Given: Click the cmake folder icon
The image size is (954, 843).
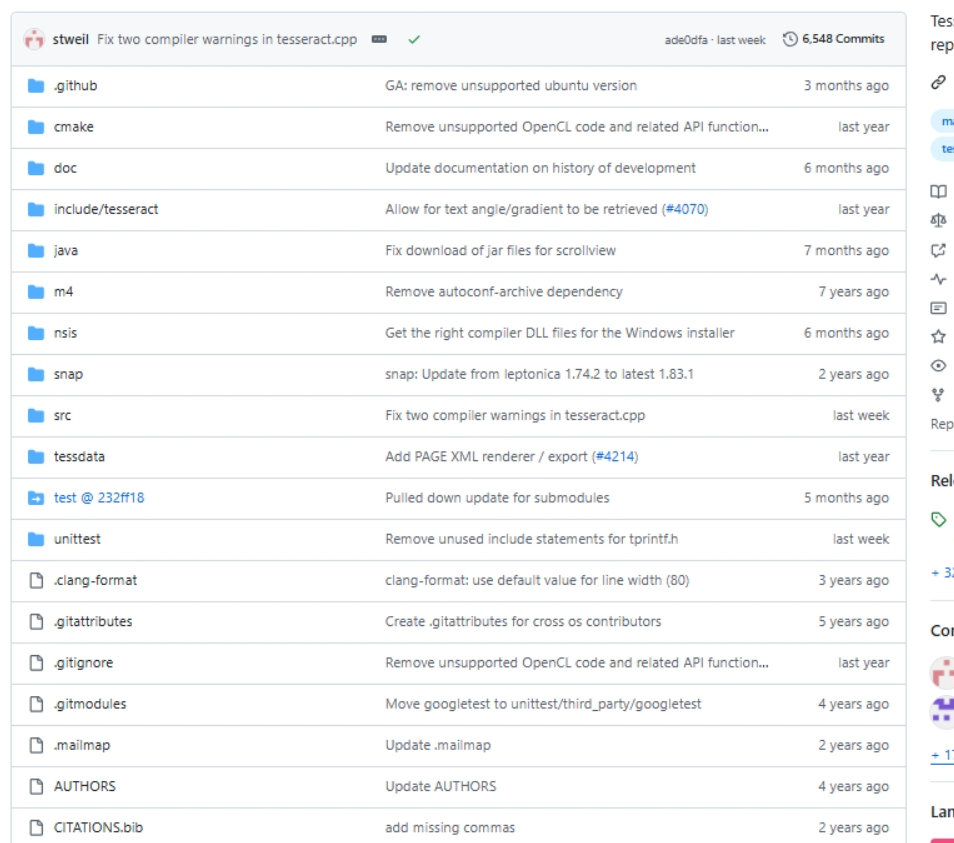Looking at the screenshot, I should pyautogui.click(x=36, y=127).
